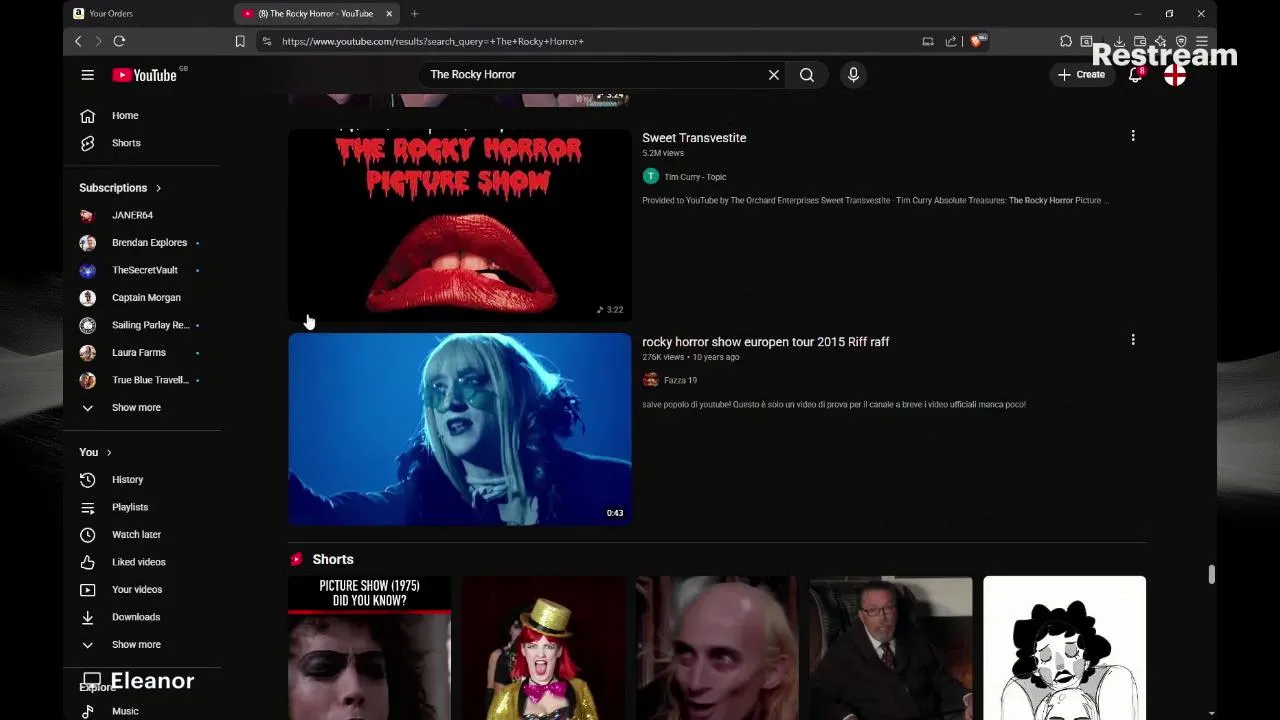Go back in the browser
The height and width of the screenshot is (720, 1280).
tap(78, 41)
